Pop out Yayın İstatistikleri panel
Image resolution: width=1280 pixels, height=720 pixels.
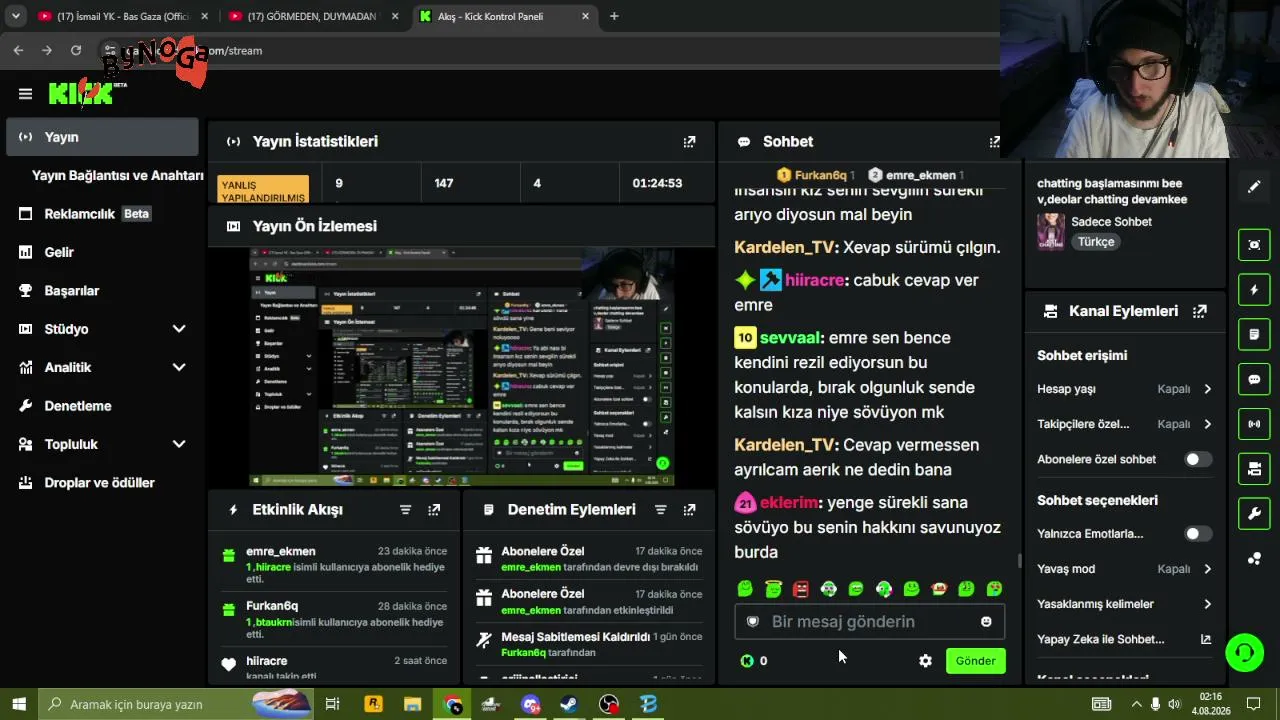click(x=689, y=142)
